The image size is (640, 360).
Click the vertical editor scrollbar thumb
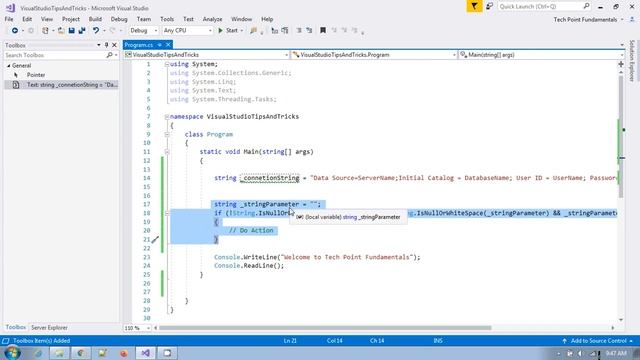621,137
